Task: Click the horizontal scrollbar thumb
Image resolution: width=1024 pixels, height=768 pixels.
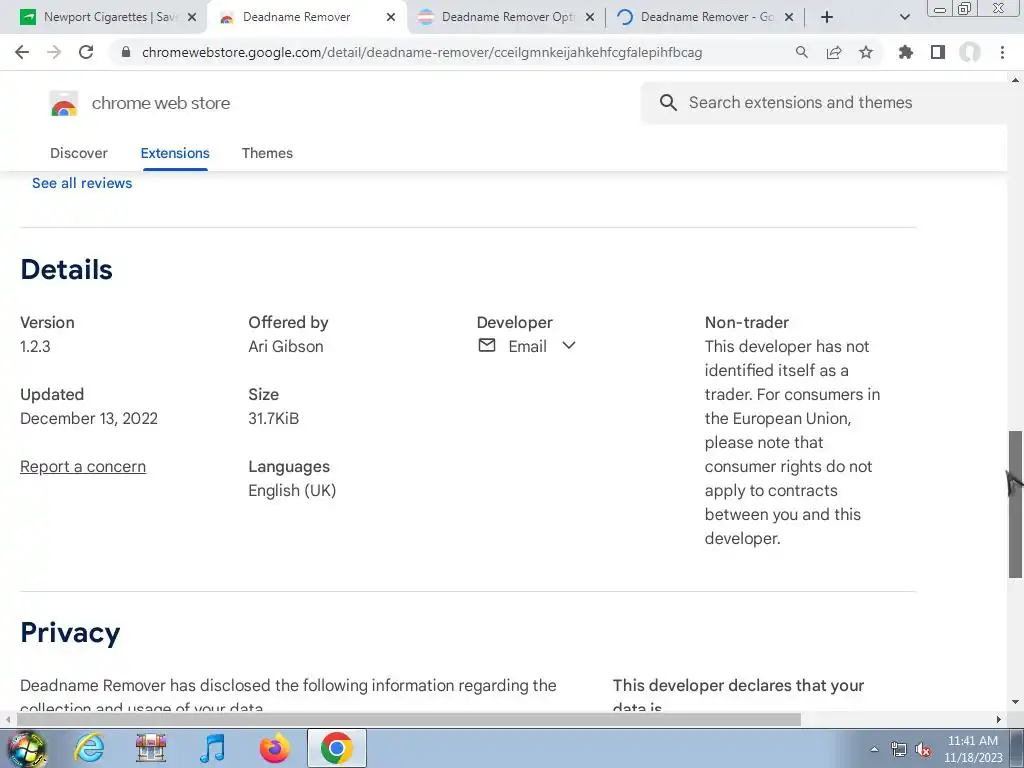Action: pyautogui.click(x=408, y=719)
